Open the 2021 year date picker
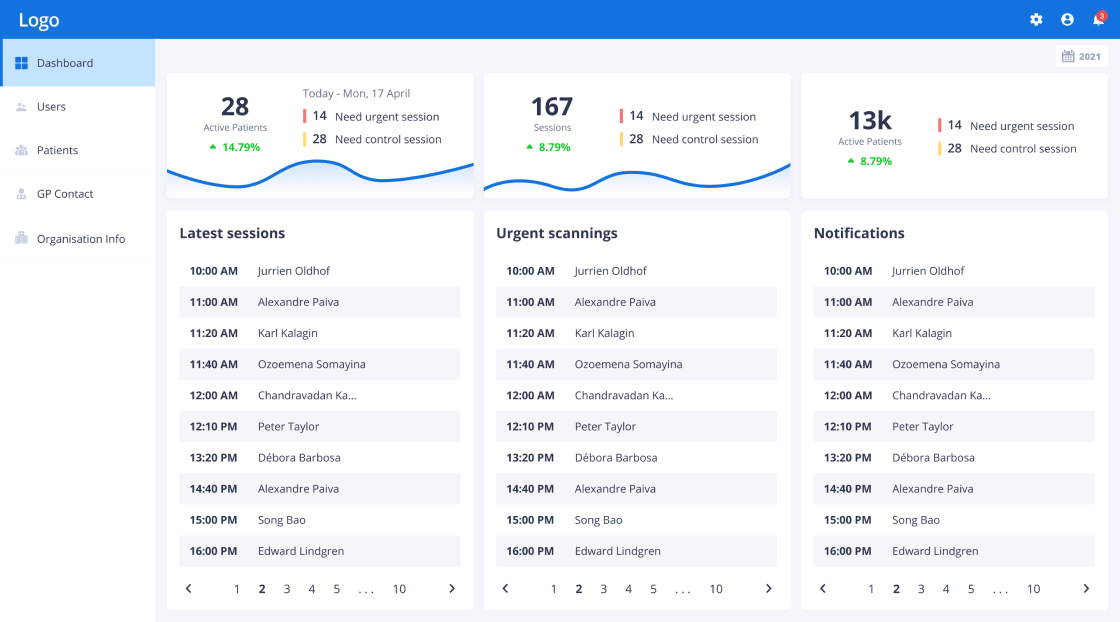Image resolution: width=1120 pixels, height=622 pixels. pos(1081,57)
